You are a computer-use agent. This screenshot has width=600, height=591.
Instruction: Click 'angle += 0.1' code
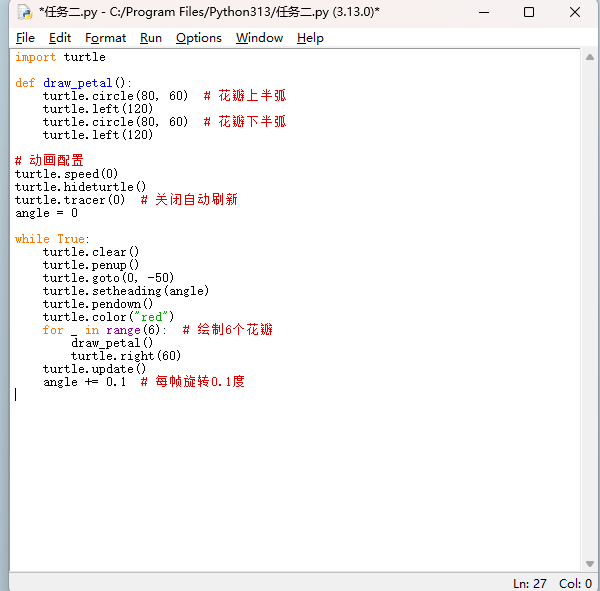coord(84,382)
